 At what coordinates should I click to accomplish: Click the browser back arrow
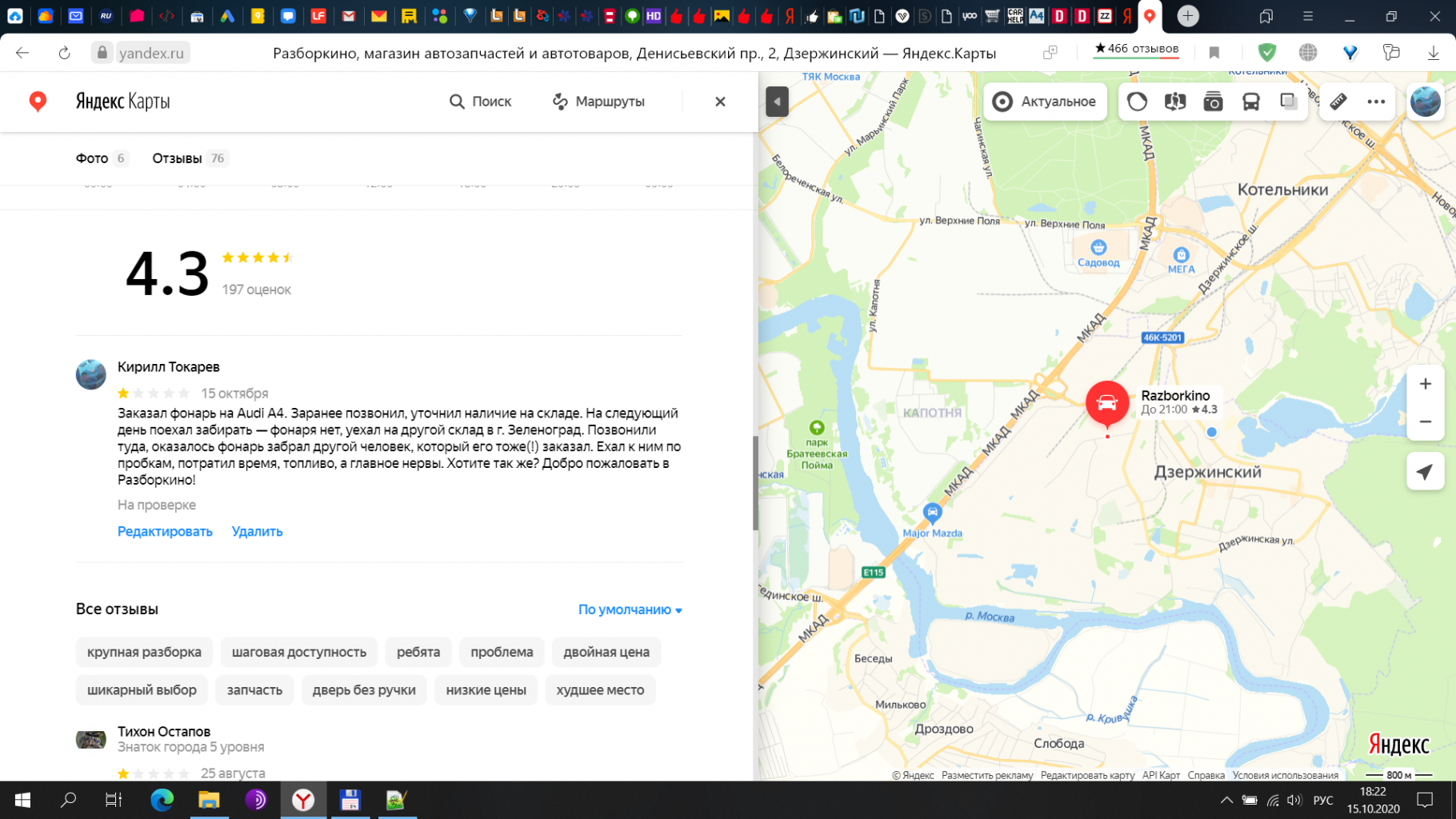pyautogui.click(x=22, y=53)
